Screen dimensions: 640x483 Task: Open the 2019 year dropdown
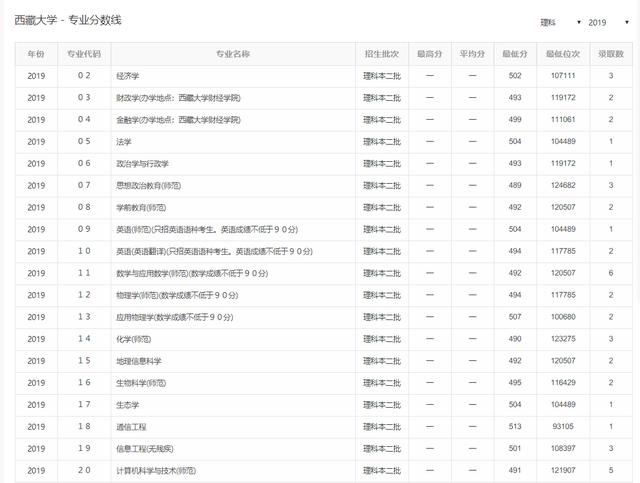coord(609,22)
